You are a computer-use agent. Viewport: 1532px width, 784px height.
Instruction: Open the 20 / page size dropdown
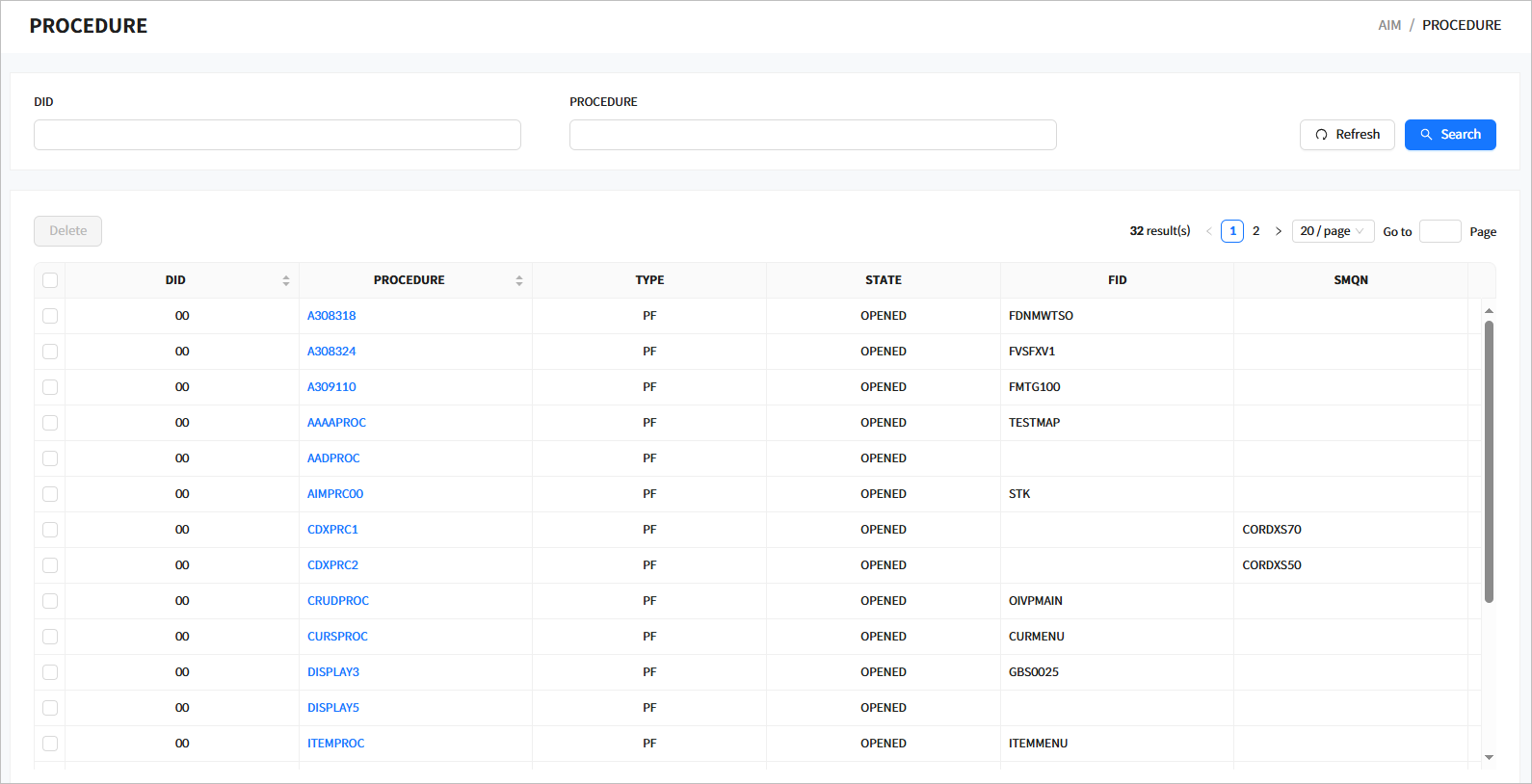pos(1333,231)
